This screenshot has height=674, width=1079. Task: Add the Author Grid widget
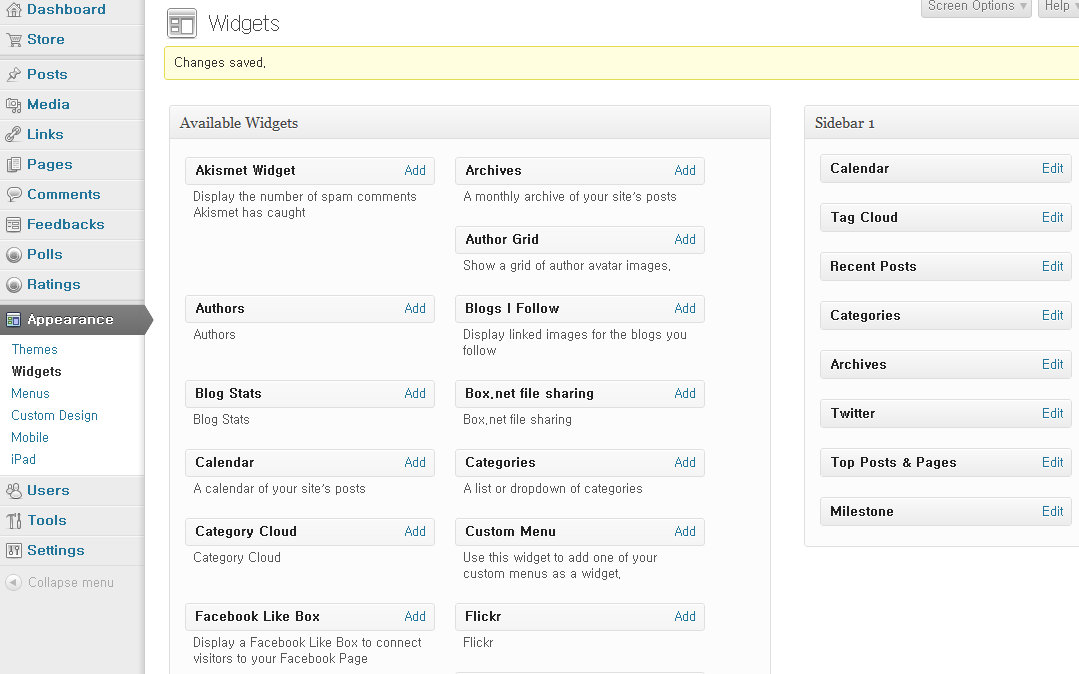click(x=685, y=240)
